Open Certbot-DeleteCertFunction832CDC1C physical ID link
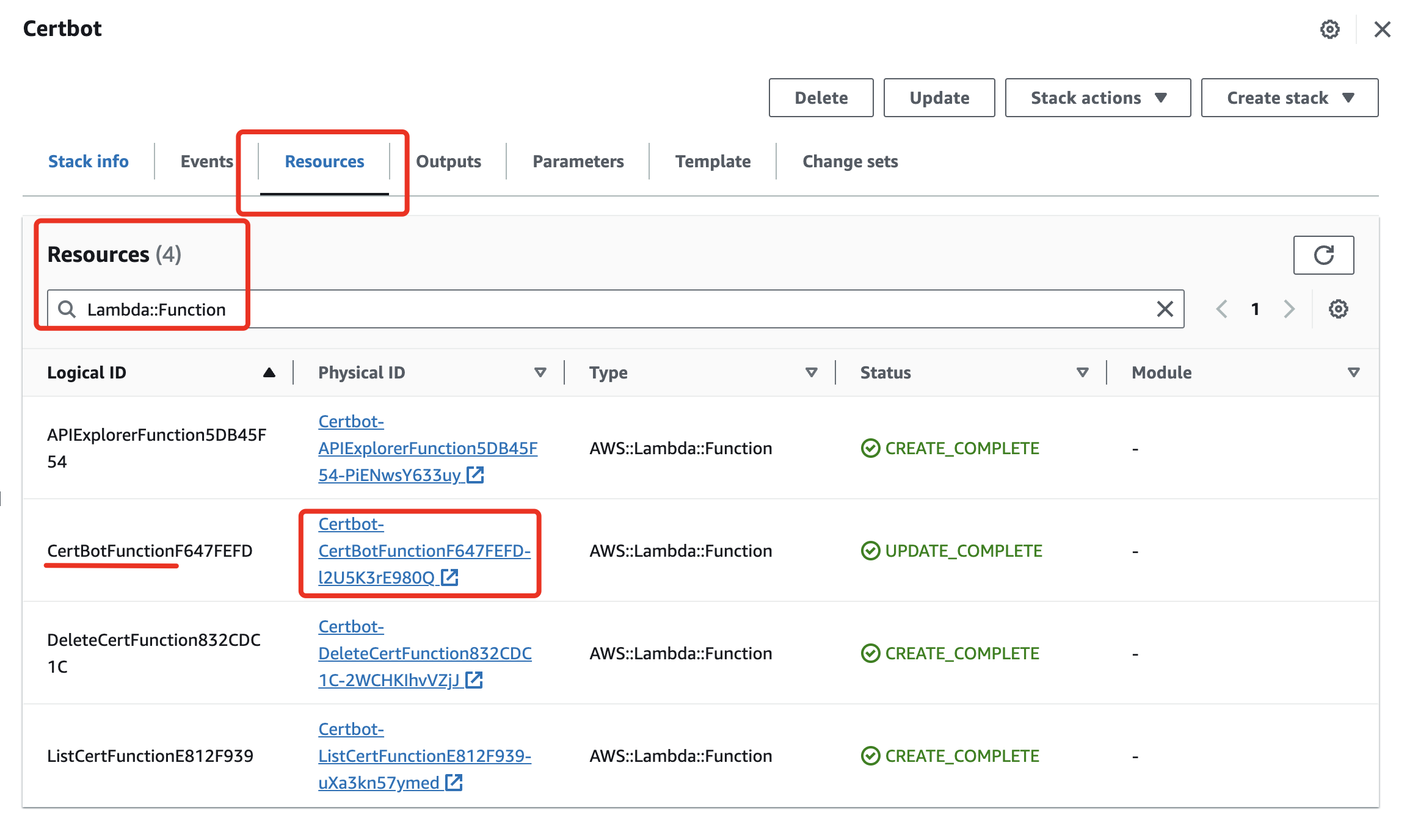This screenshot has height=840, width=1407. [x=424, y=653]
